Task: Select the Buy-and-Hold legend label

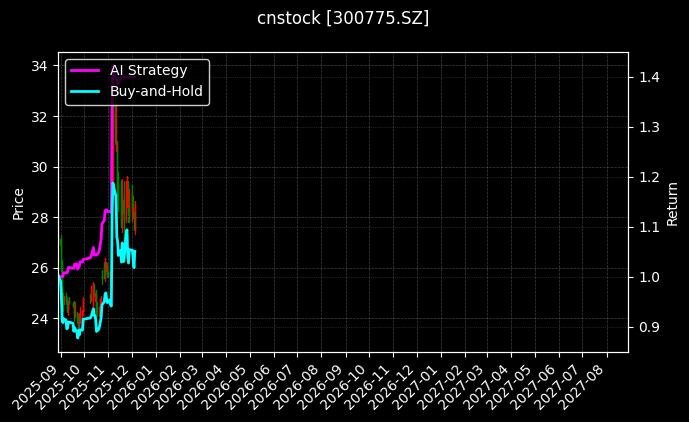Action: pyautogui.click(x=156, y=91)
